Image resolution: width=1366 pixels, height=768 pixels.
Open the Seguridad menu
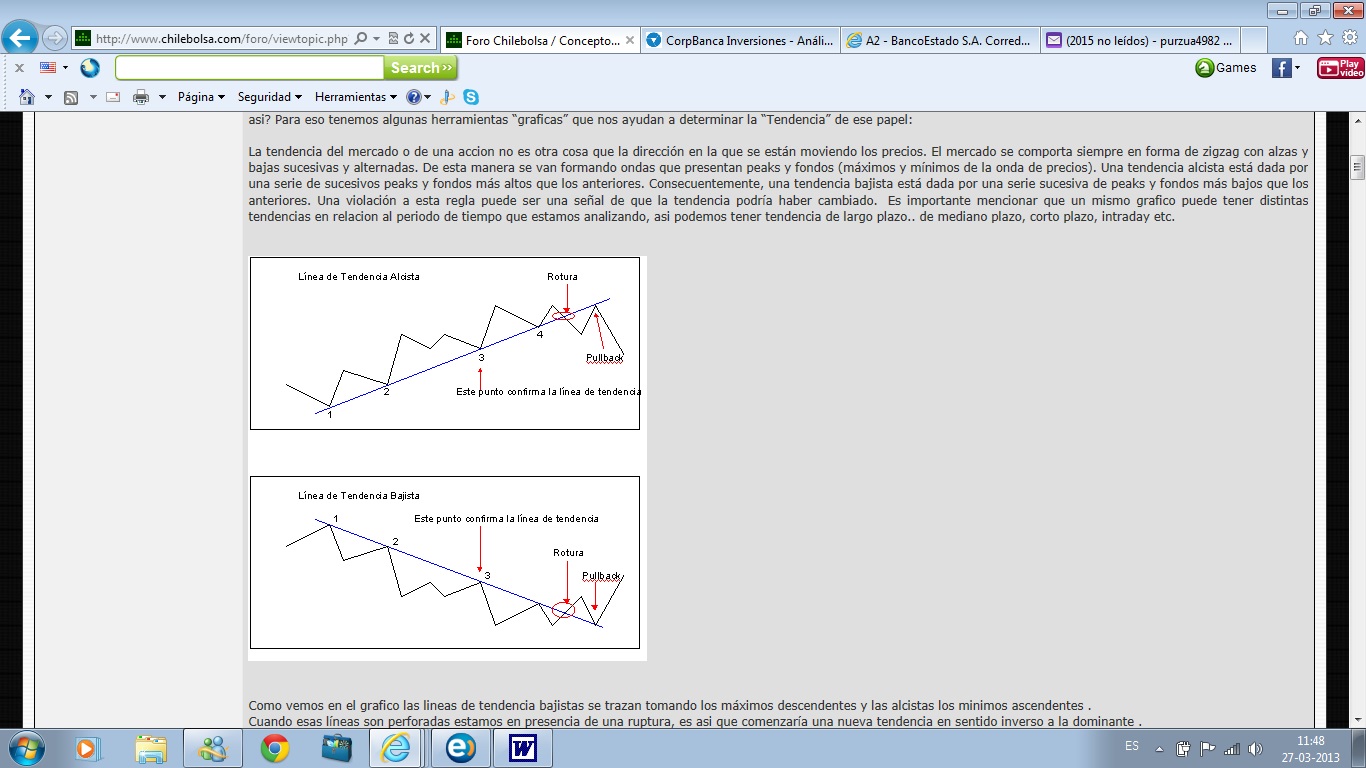tap(270, 97)
